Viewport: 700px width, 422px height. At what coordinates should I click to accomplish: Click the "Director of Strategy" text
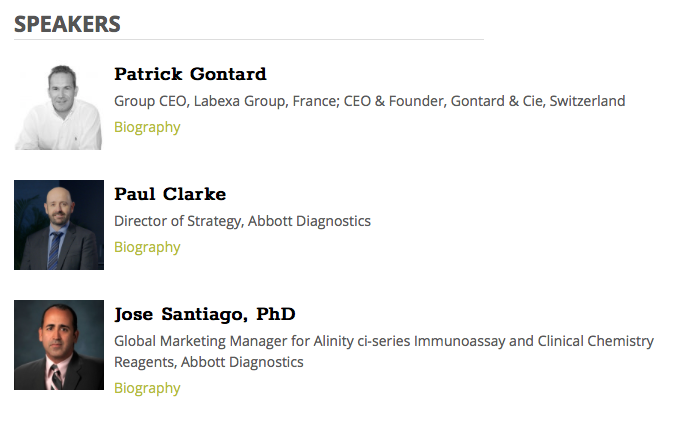(x=177, y=221)
